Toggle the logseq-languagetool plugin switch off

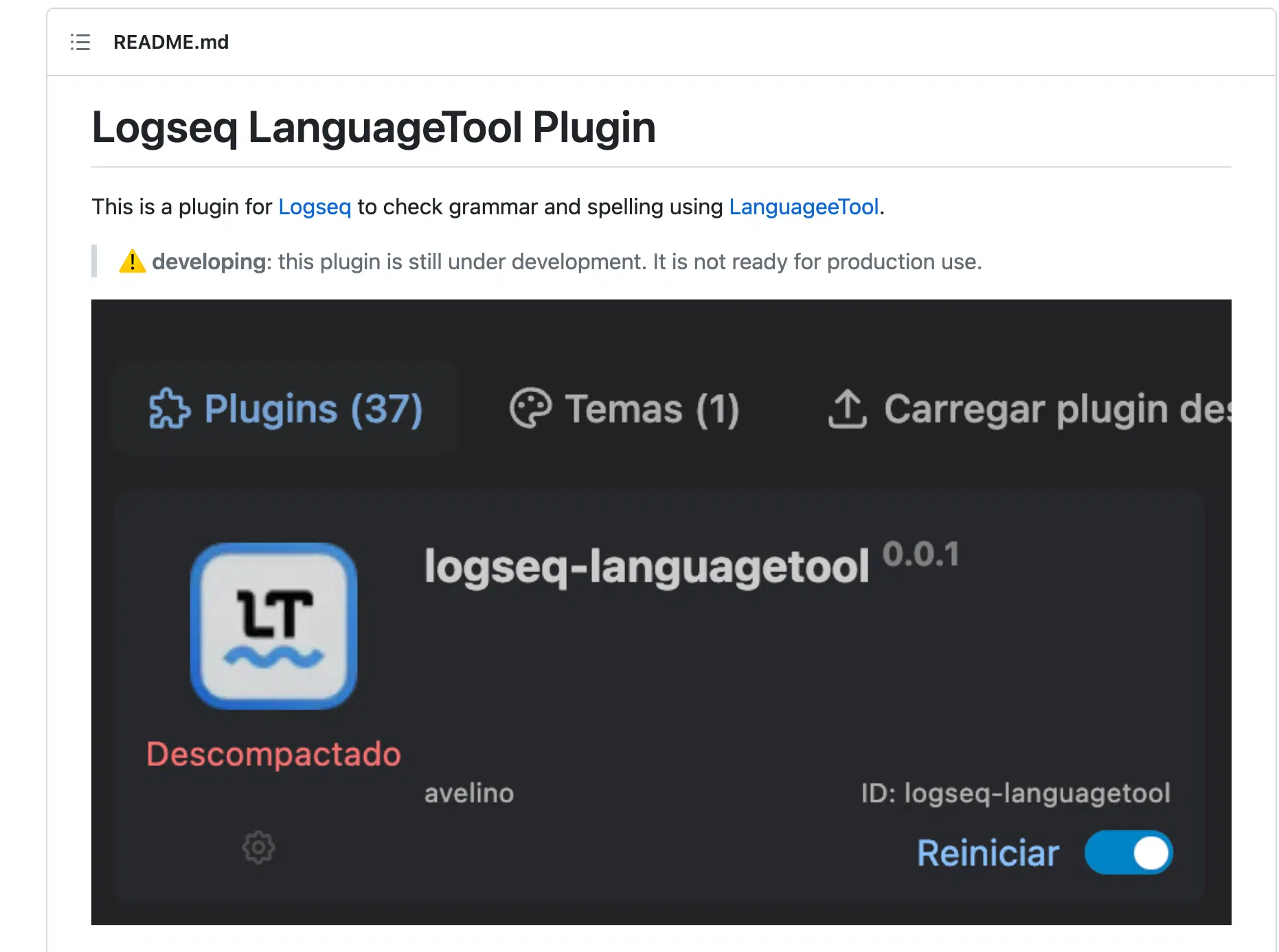coord(1129,853)
